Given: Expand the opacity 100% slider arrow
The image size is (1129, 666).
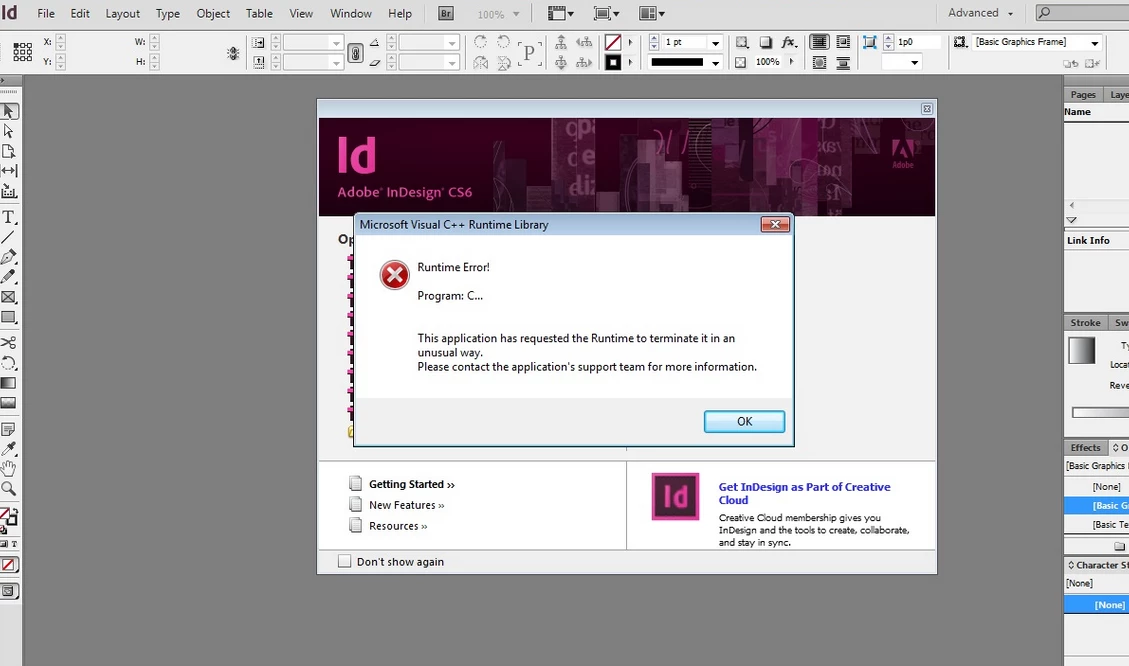Looking at the screenshot, I should 791,62.
